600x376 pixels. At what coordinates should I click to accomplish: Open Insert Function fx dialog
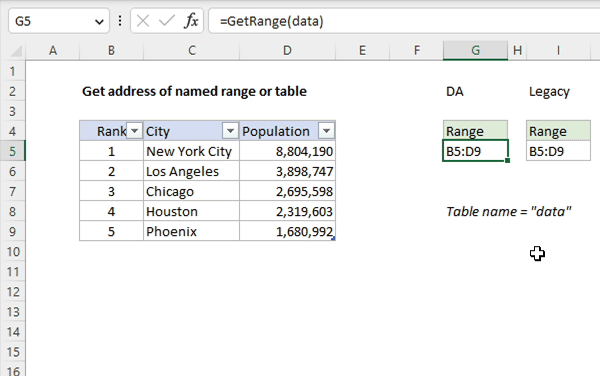point(191,21)
